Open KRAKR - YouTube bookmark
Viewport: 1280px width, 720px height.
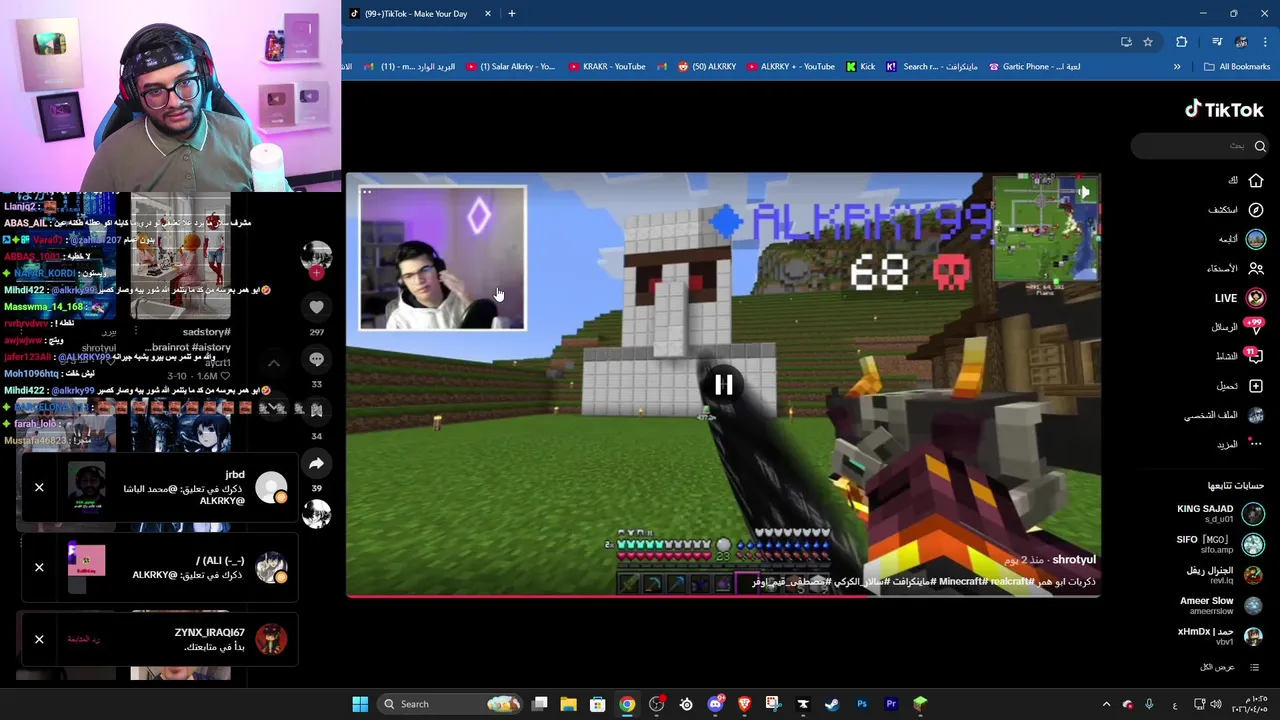coord(607,67)
